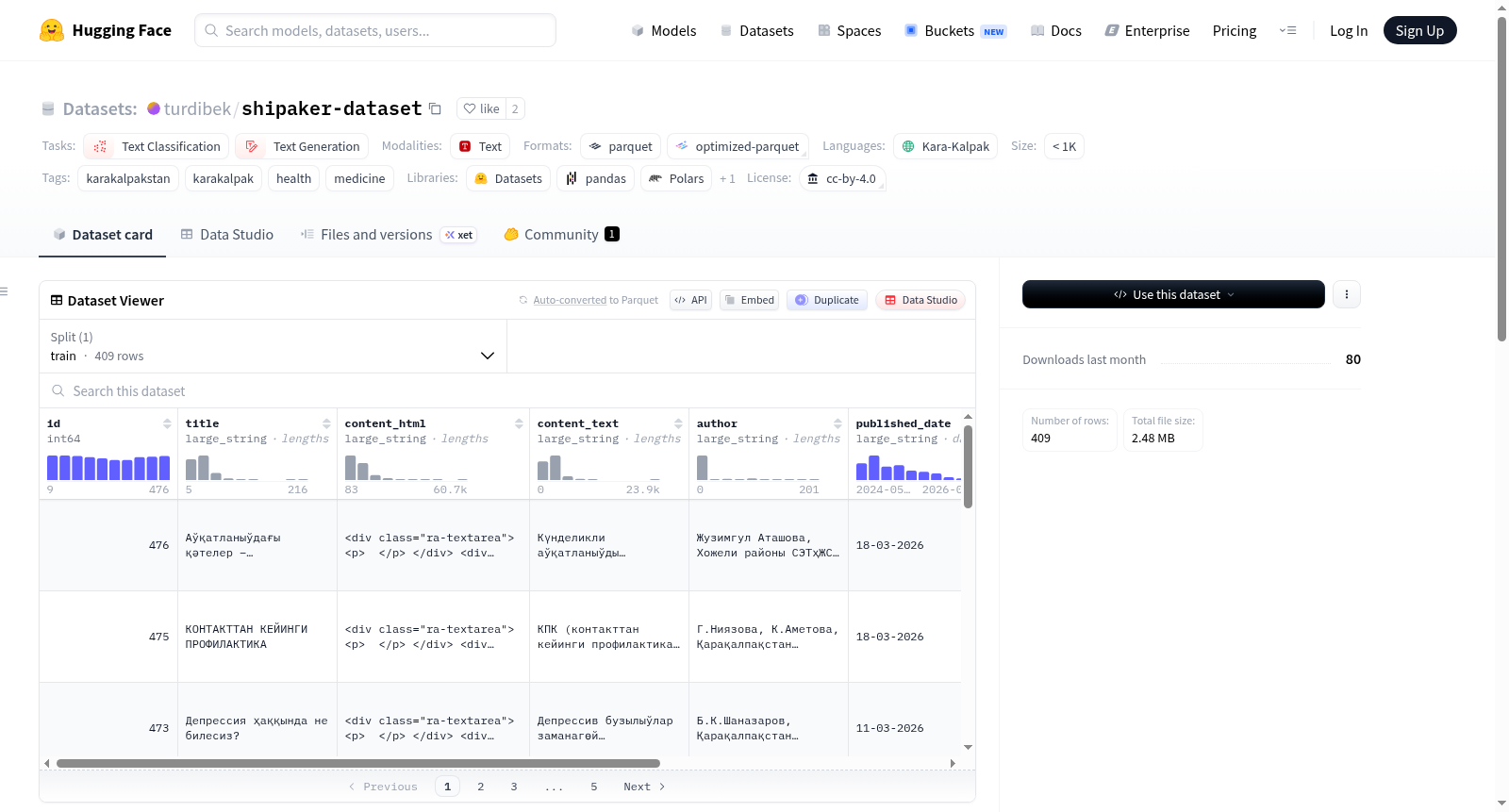
Task: Click the title lengths histogram
Action: [x=247, y=468]
